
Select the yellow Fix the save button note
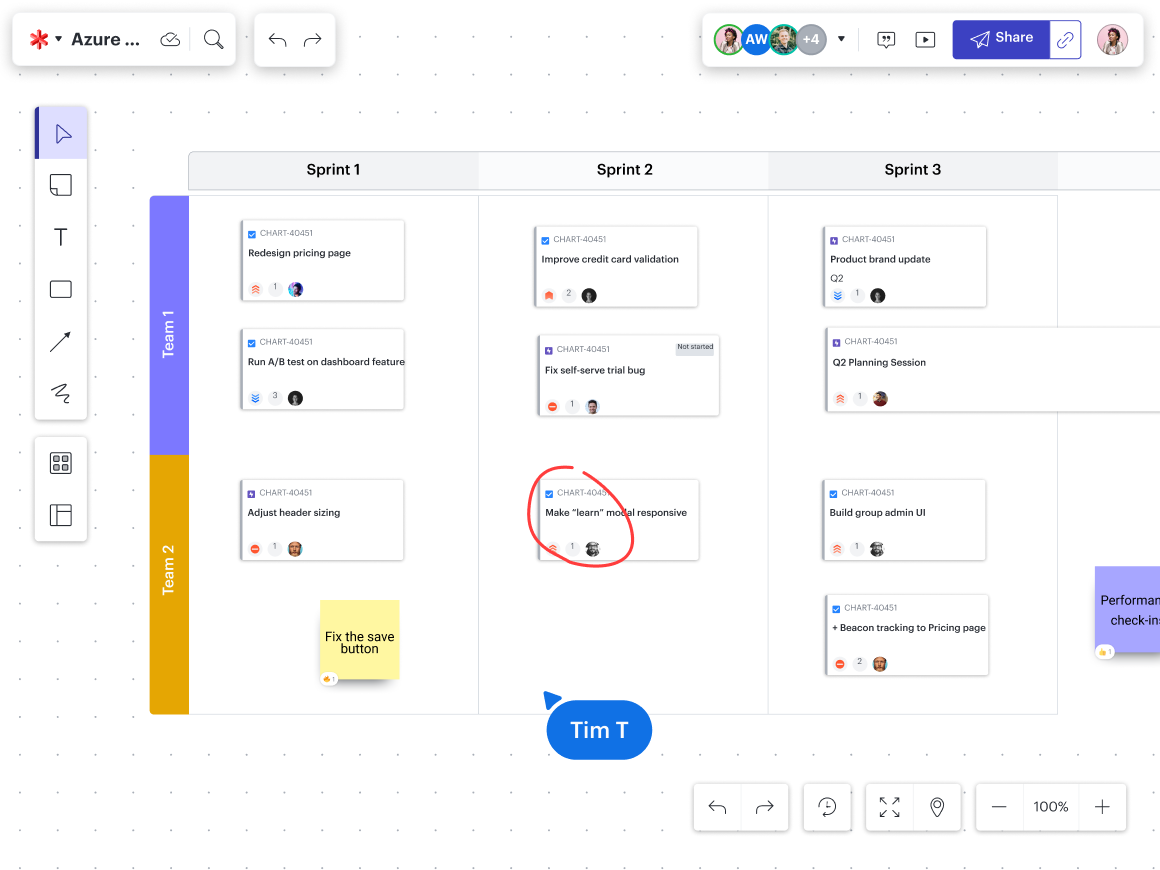coord(359,641)
